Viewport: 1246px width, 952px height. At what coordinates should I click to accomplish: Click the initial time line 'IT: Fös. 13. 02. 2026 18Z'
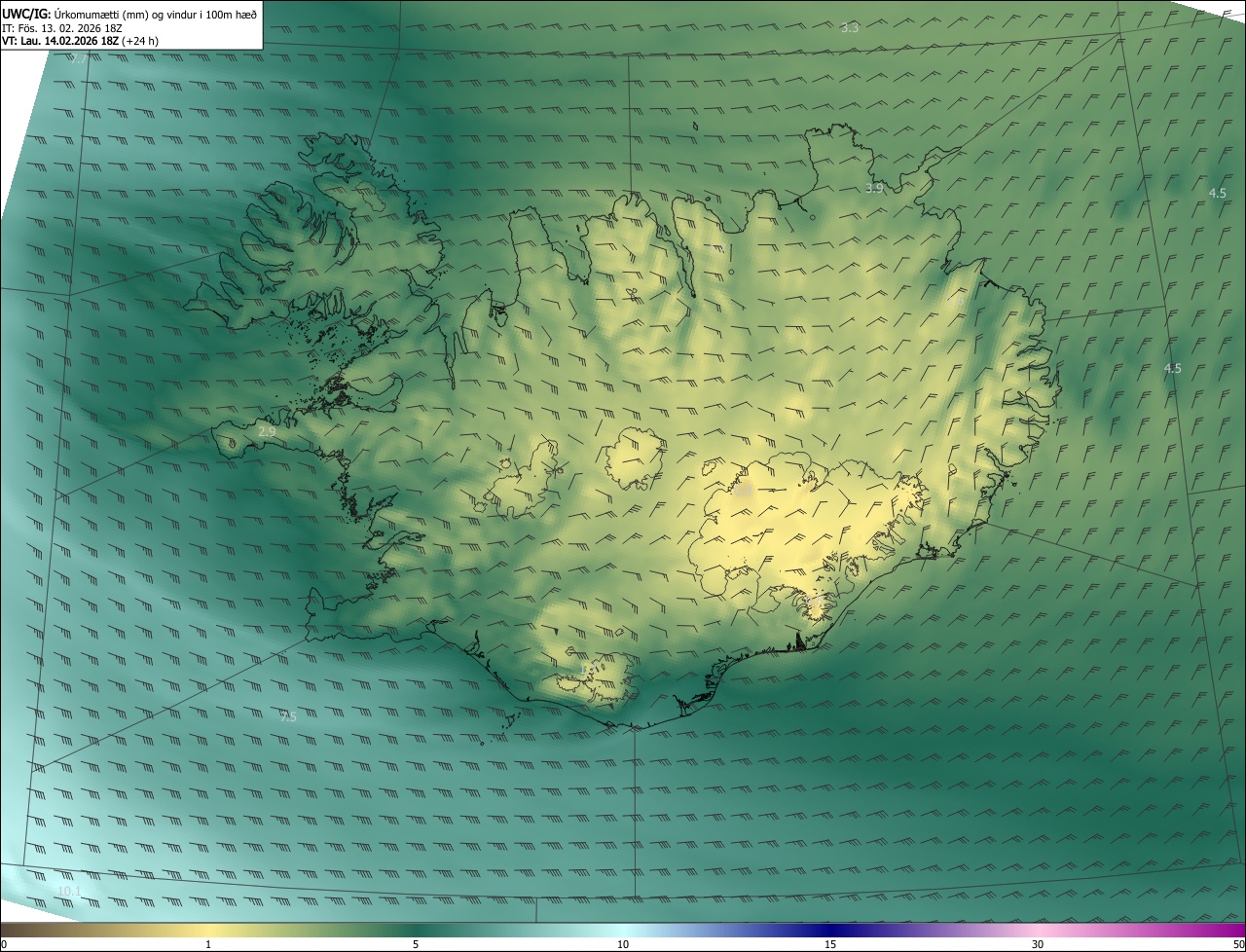click(x=61, y=28)
